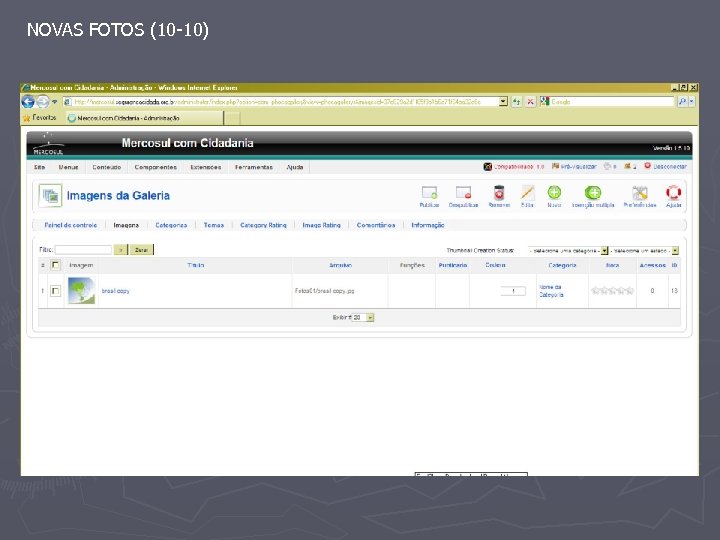Click the star rating for brasil copy
Screen dimensions: 720x540
[612, 291]
